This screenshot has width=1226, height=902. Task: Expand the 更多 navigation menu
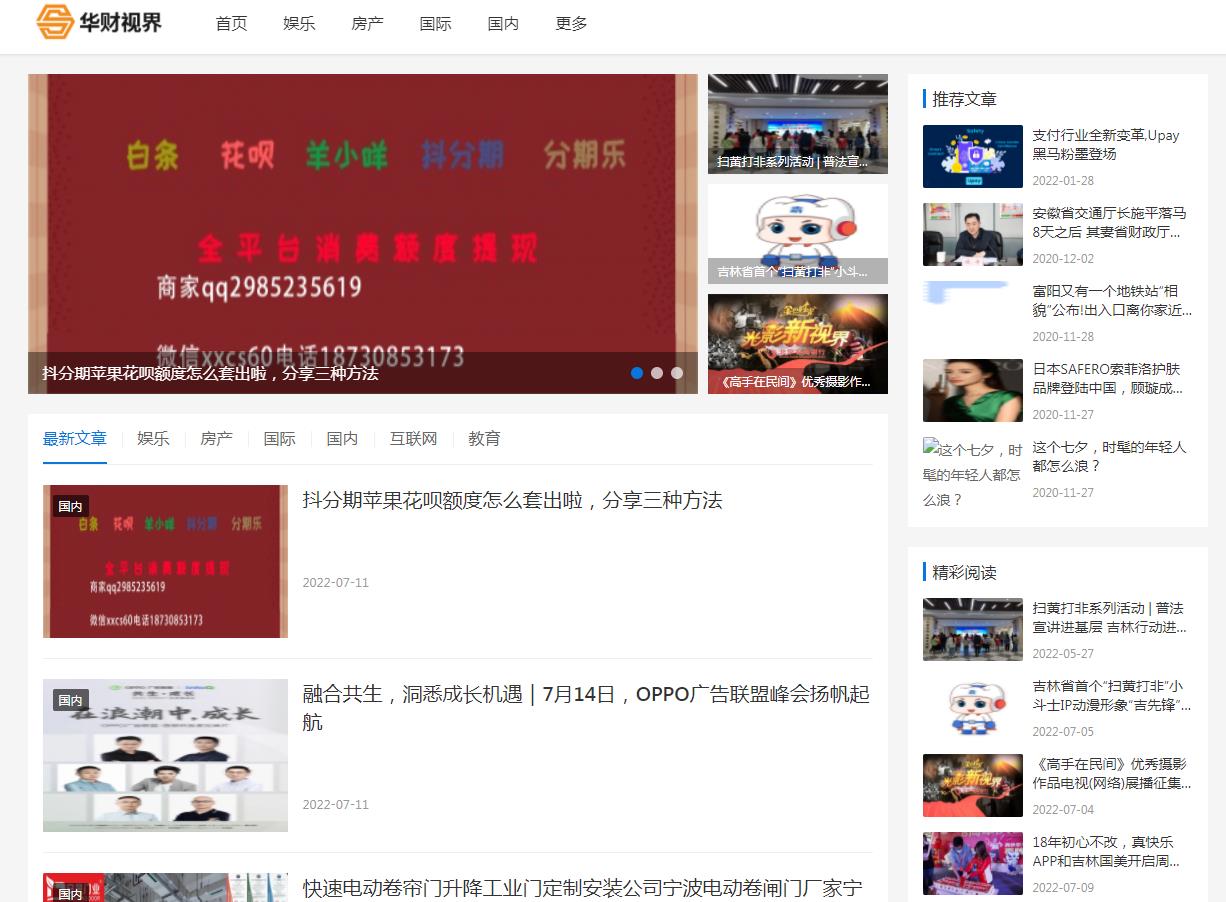tap(571, 23)
